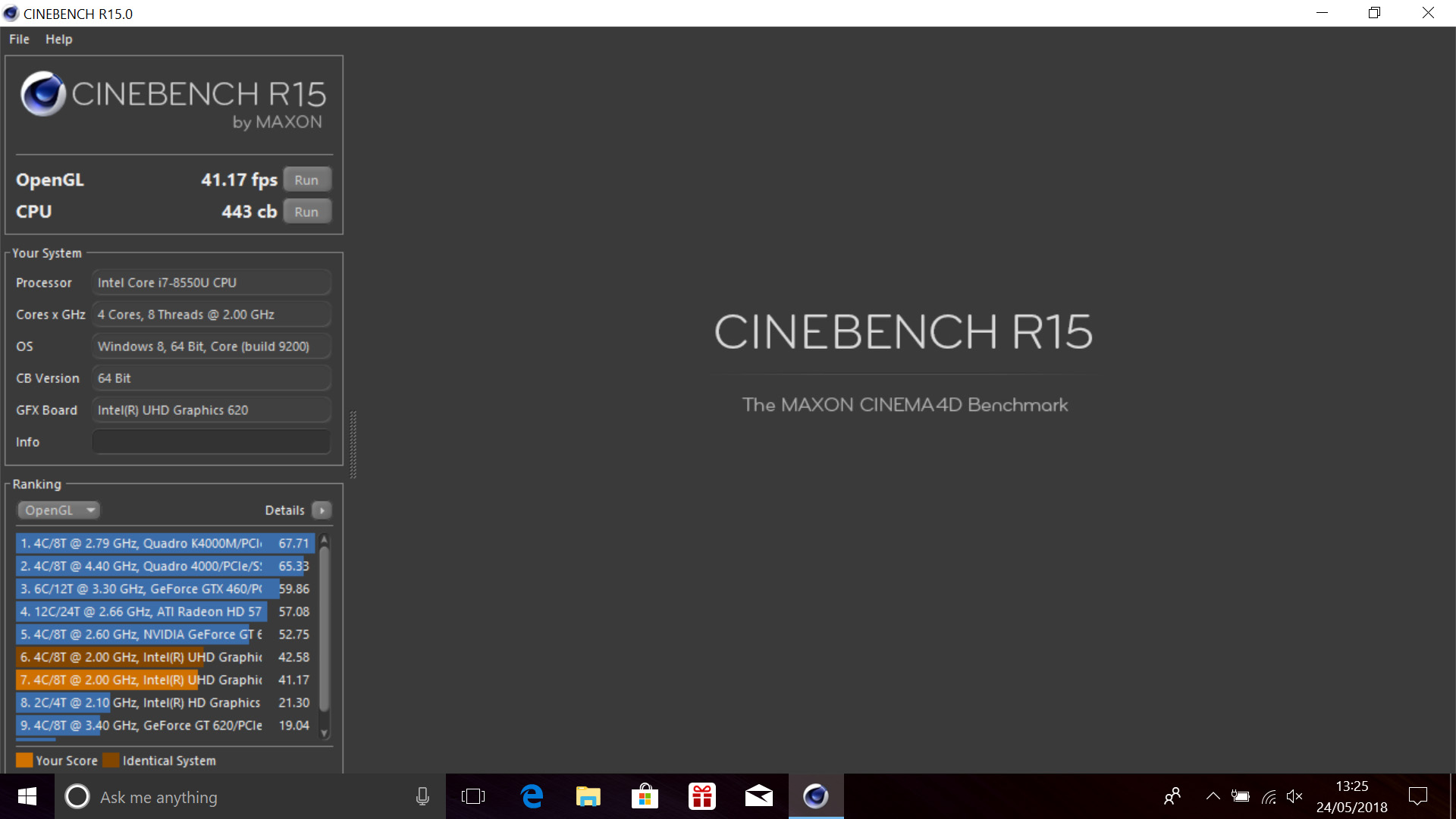Click the microphone icon in the search box

click(422, 796)
